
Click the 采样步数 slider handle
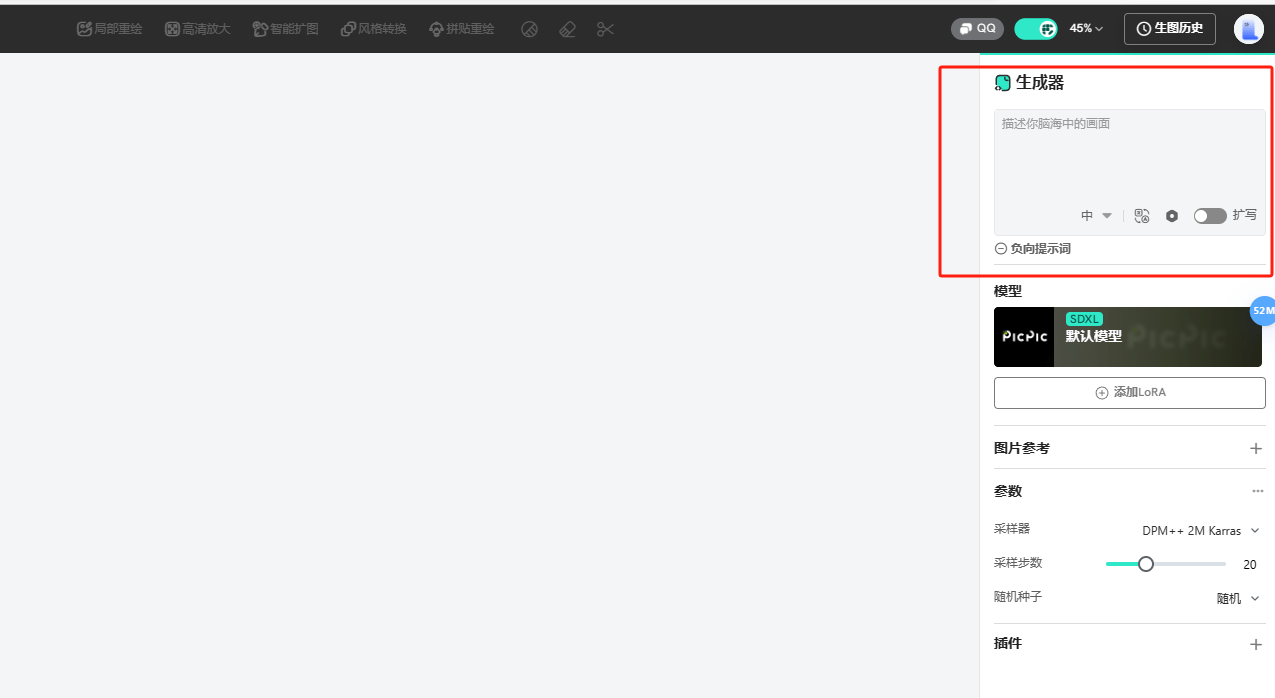(x=1146, y=564)
